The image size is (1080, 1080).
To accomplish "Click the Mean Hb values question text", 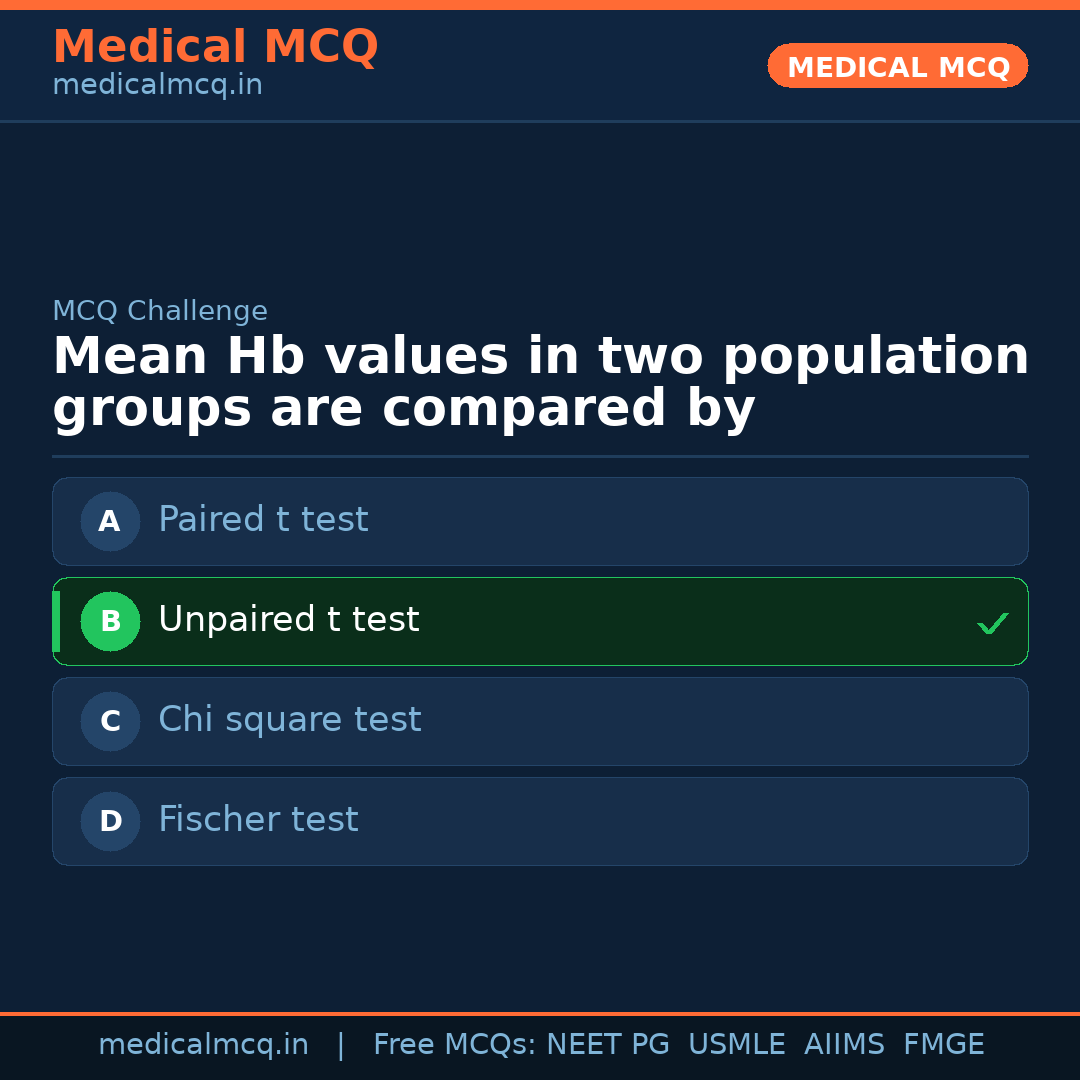I will 540,383.
